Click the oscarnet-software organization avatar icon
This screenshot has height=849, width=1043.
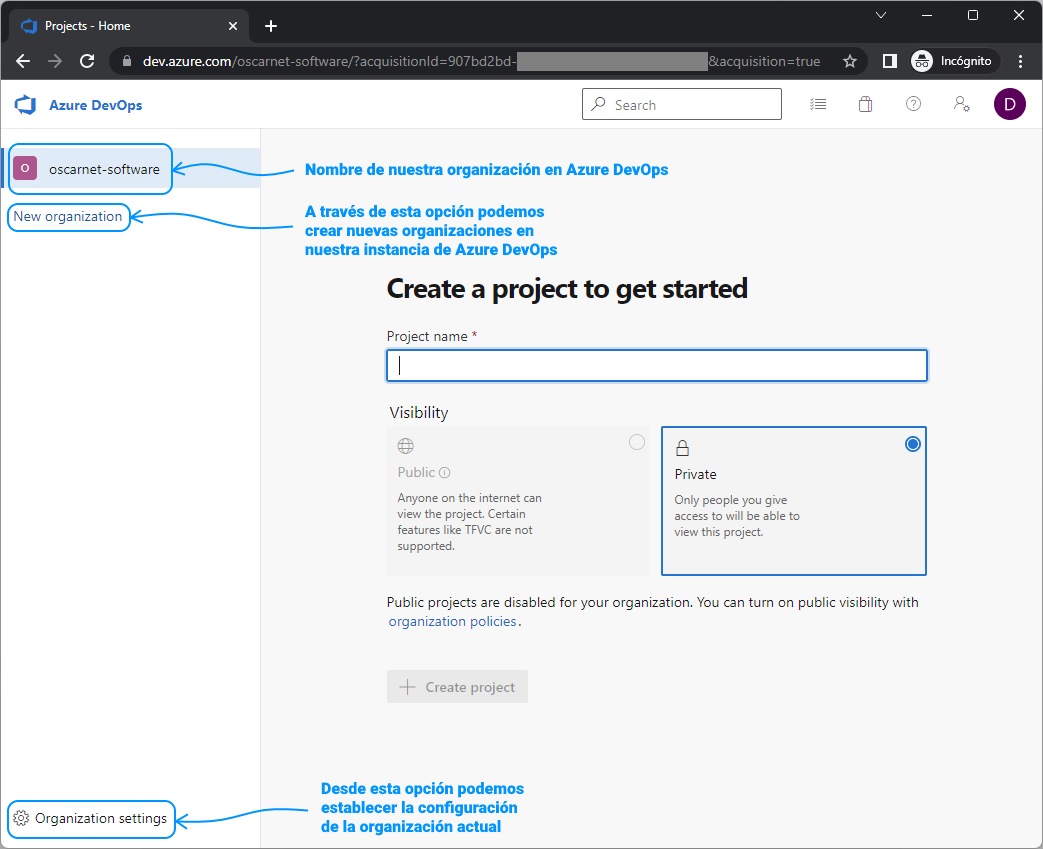coord(25,168)
